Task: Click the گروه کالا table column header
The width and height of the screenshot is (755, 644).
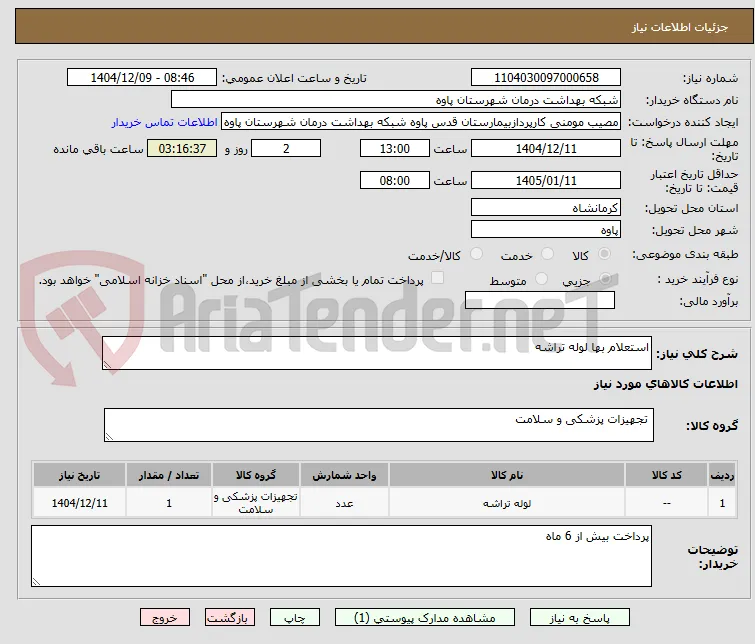Action: 256,475
